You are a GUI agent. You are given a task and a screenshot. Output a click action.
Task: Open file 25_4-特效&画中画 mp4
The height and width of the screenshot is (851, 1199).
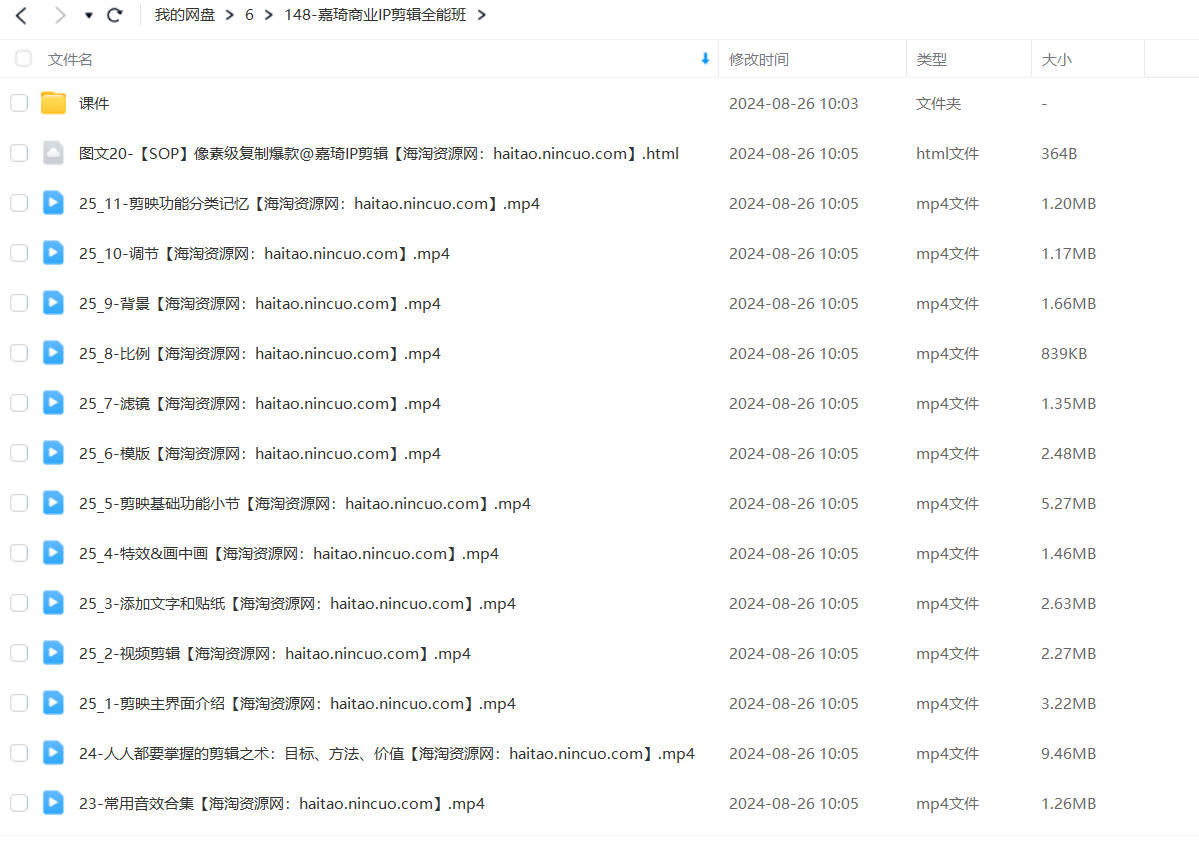pos(288,553)
